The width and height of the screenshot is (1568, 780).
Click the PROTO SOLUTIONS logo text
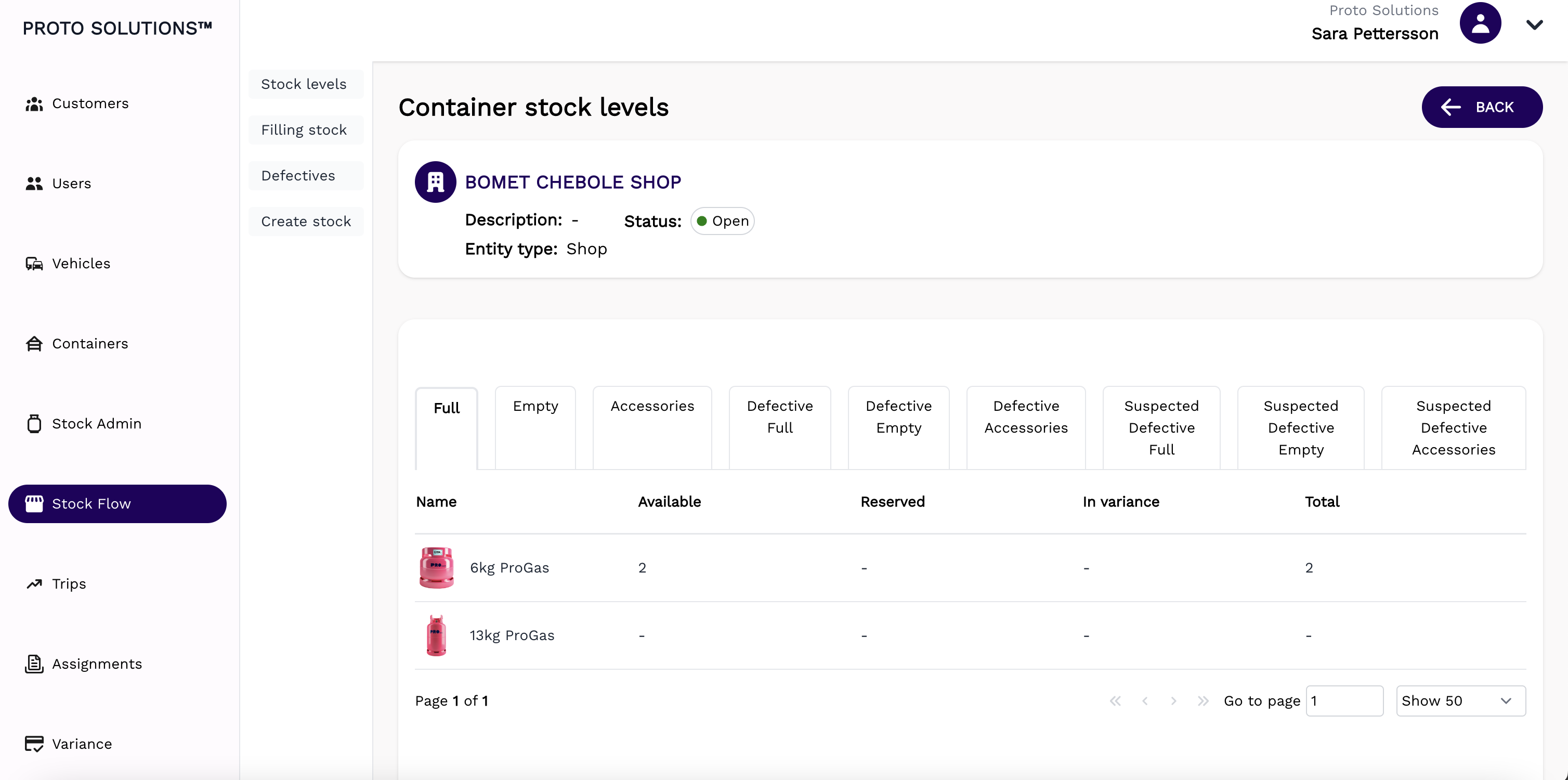(x=117, y=28)
